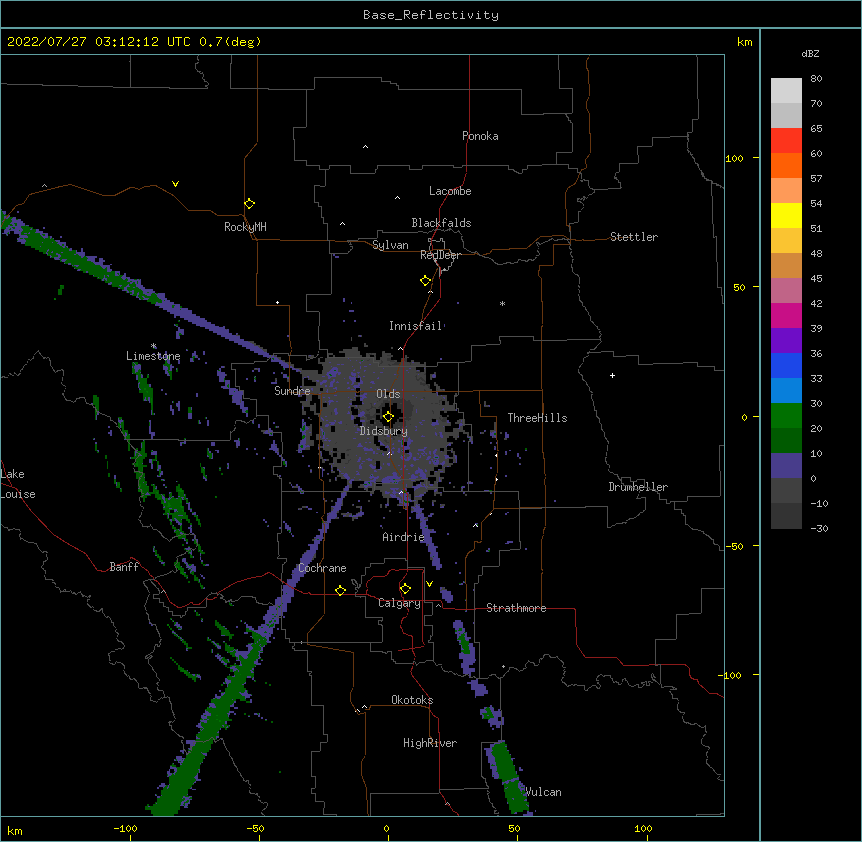This screenshot has height=842, width=862.
Task: Select the Strathmore label
Action: pos(516,608)
